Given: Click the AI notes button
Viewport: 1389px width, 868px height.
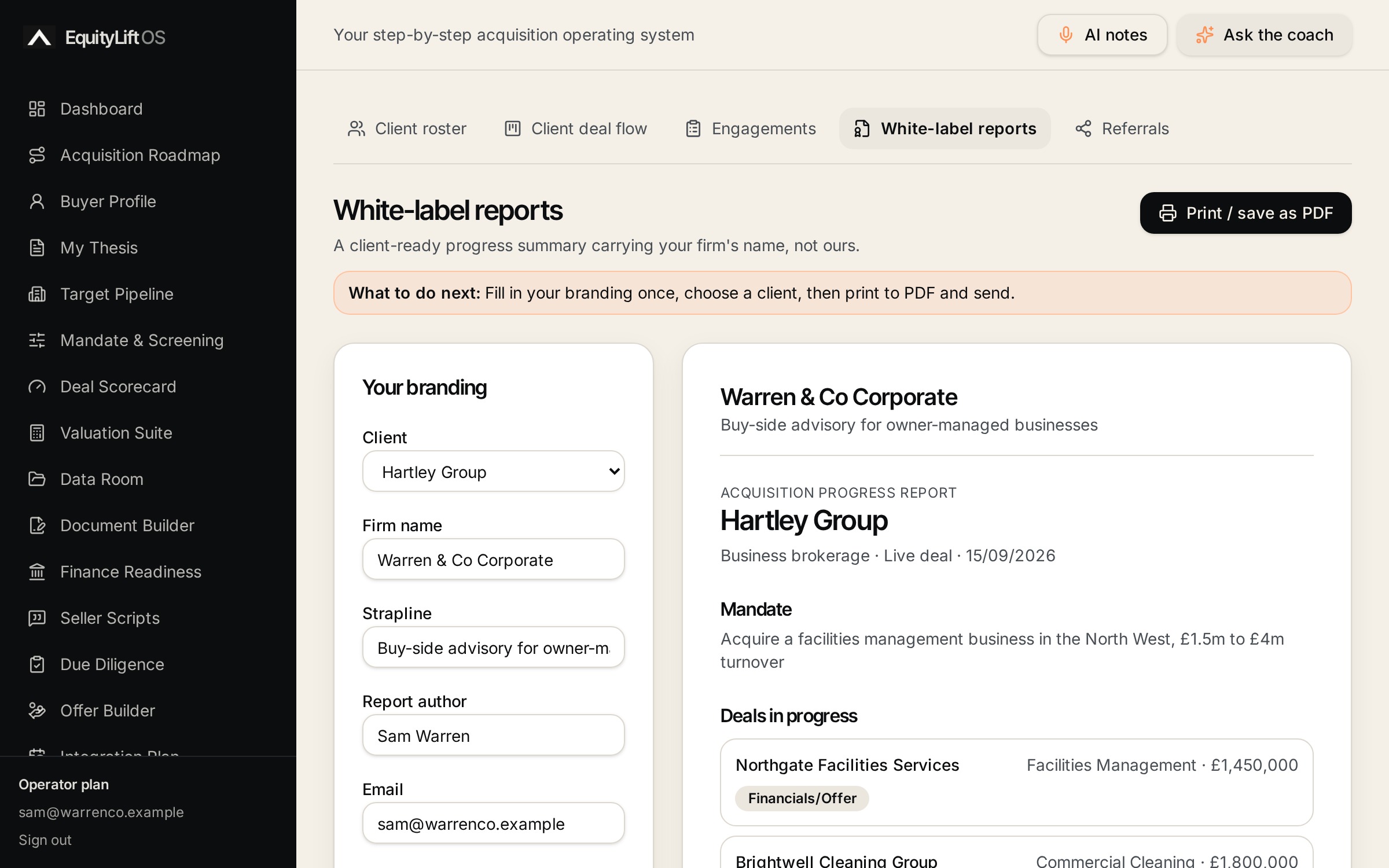Looking at the screenshot, I should pyautogui.click(x=1102, y=35).
